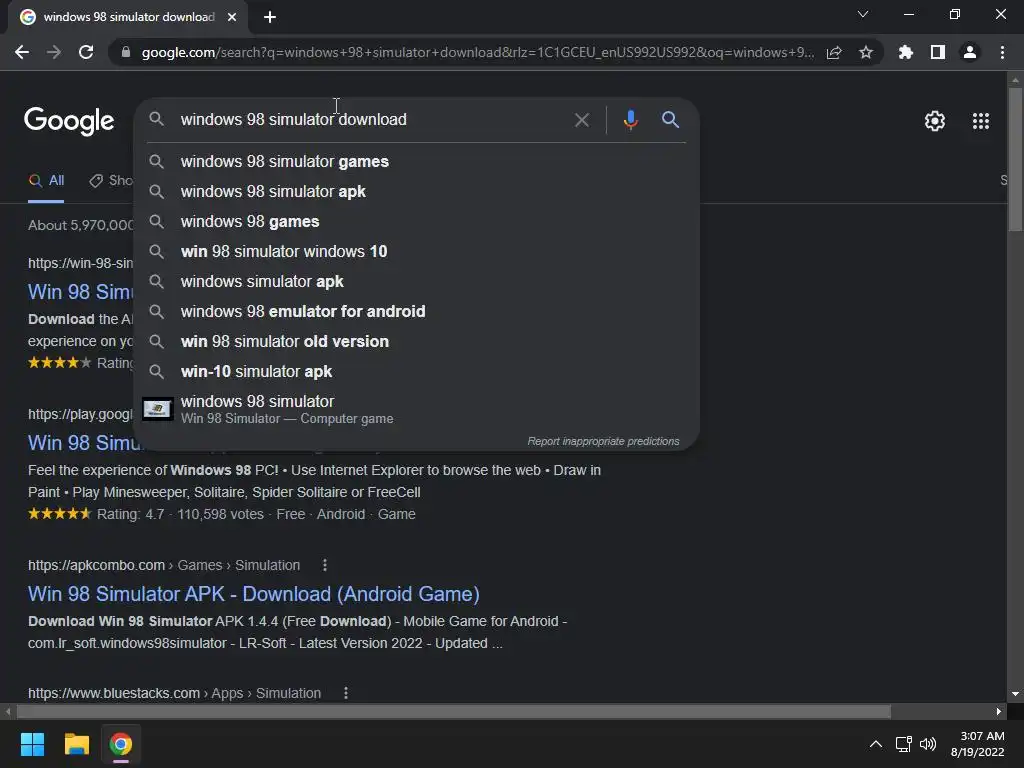The height and width of the screenshot is (768, 1024).
Task: Click the vertical scrollbar thumb
Action: pos(1015,159)
